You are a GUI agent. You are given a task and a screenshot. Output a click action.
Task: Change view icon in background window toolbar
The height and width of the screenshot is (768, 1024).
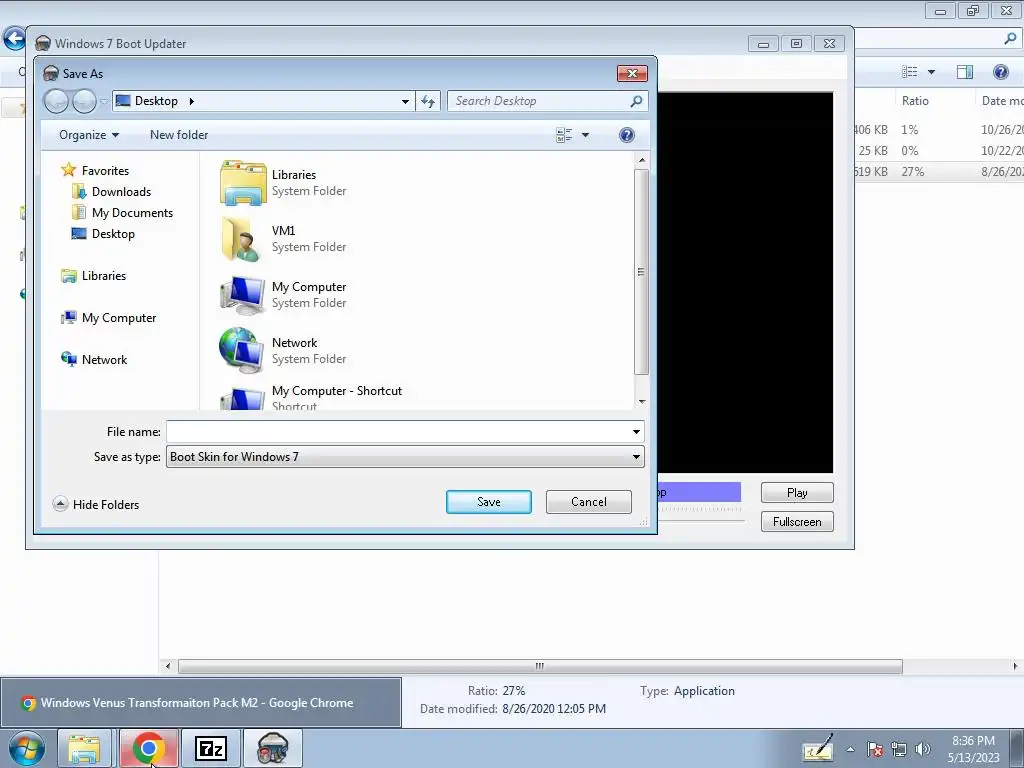tap(909, 72)
